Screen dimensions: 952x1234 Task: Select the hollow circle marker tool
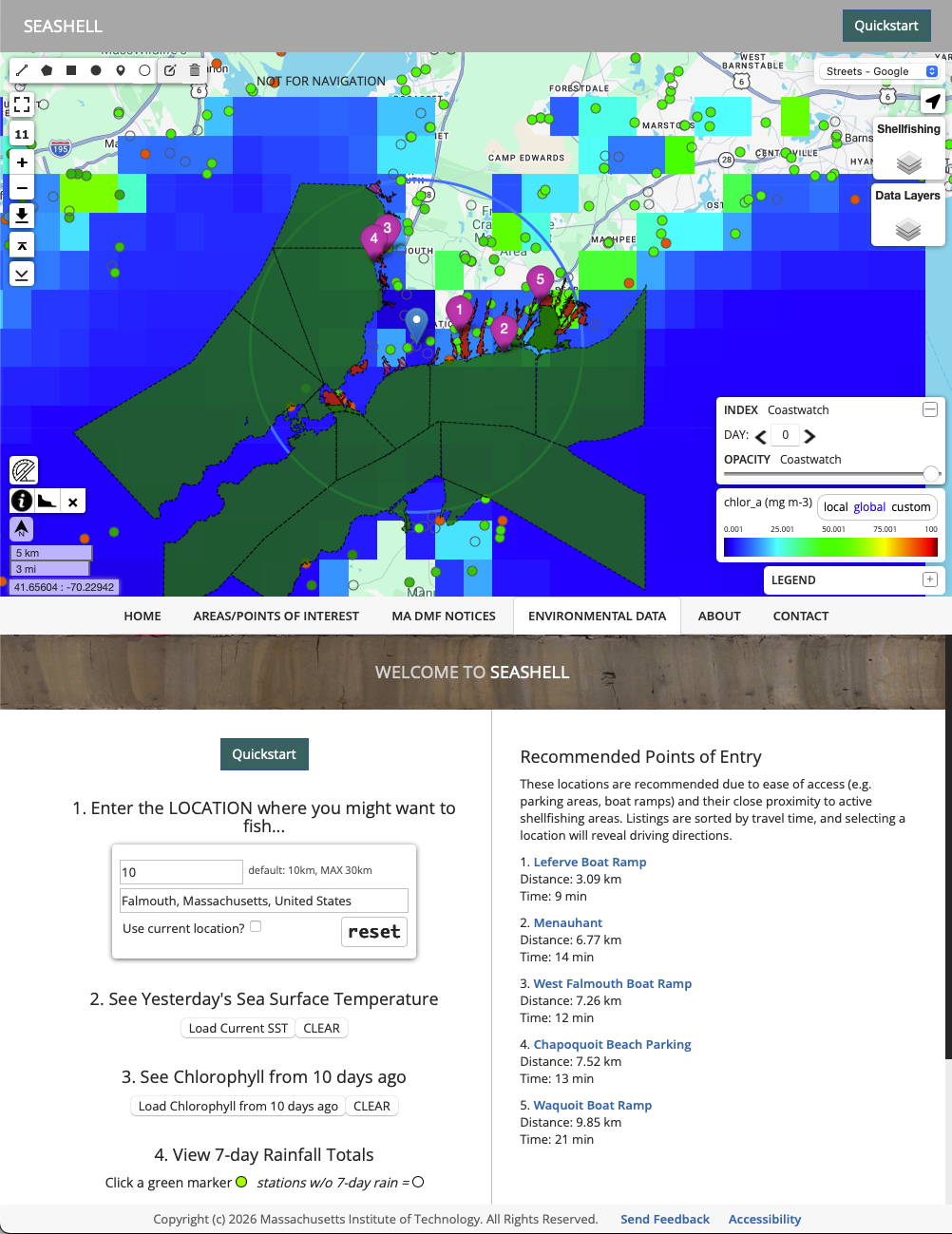pos(144,70)
